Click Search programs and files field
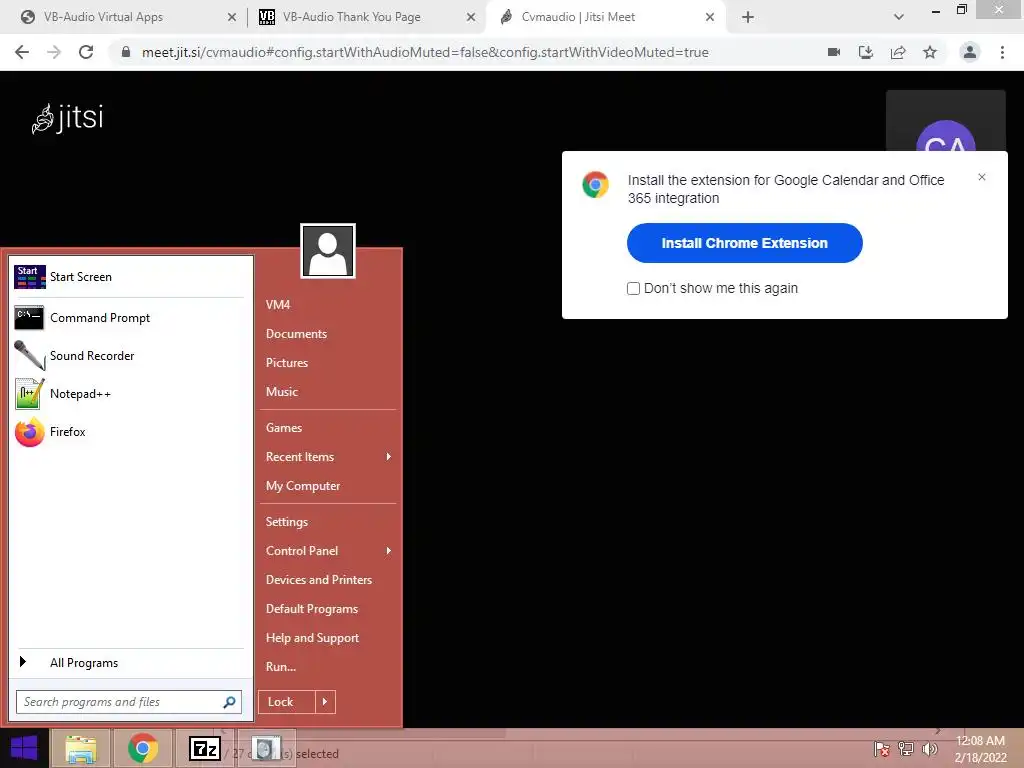The height and width of the screenshot is (768, 1024). (129, 702)
